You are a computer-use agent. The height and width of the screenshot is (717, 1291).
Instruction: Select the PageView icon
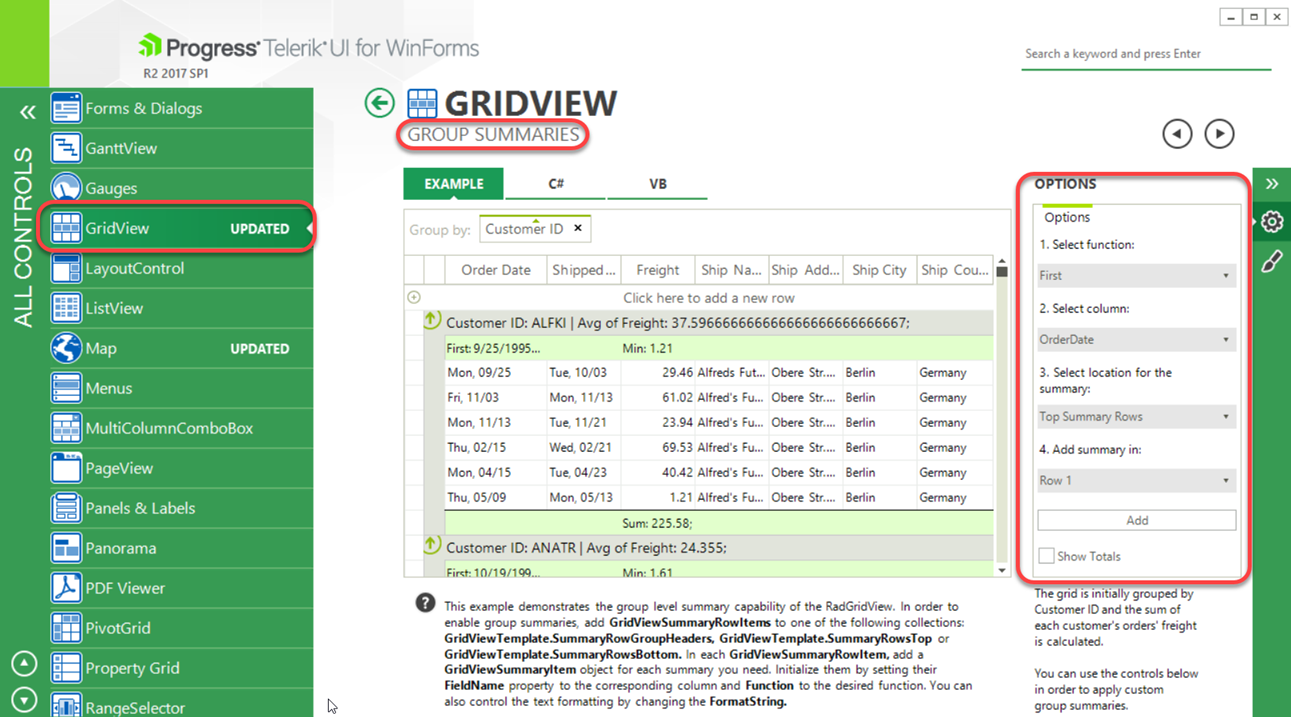(66, 468)
